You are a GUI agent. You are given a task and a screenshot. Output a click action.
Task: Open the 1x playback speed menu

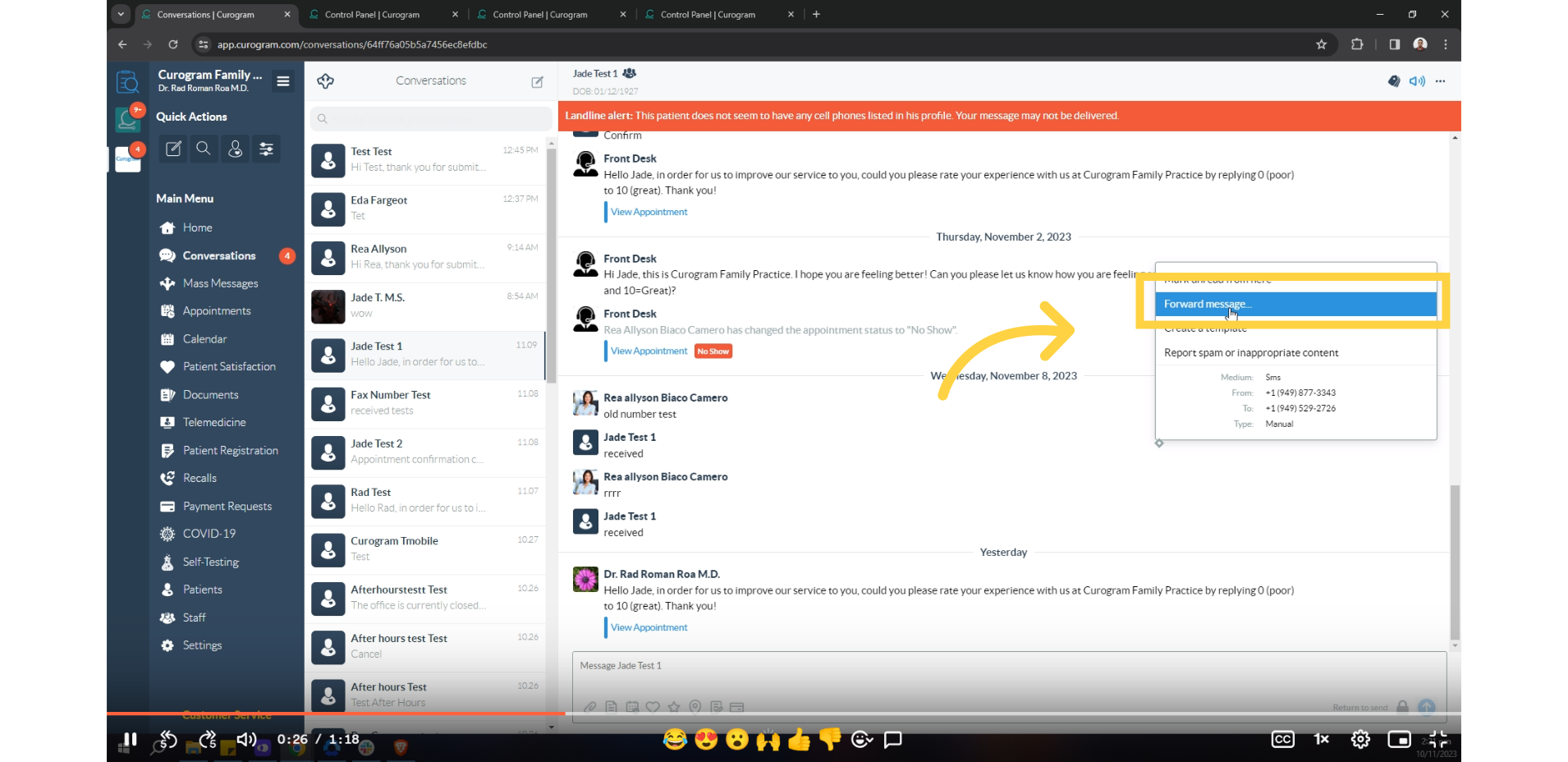pyautogui.click(x=1322, y=740)
